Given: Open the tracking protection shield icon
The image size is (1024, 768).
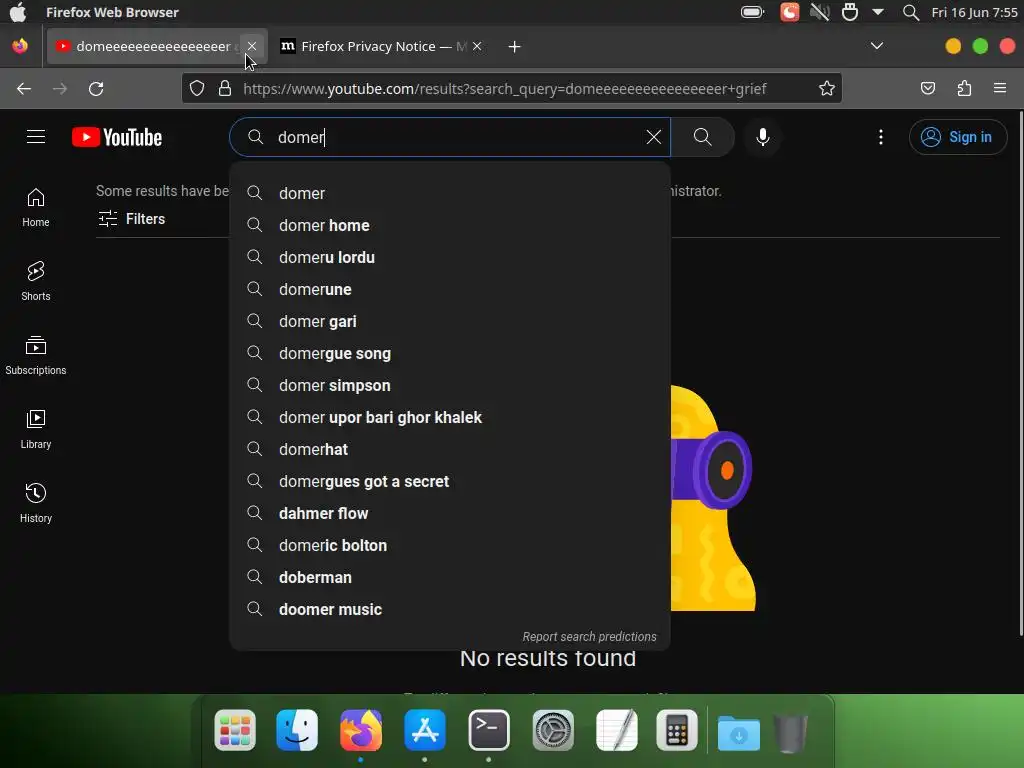Looking at the screenshot, I should pyautogui.click(x=197, y=88).
